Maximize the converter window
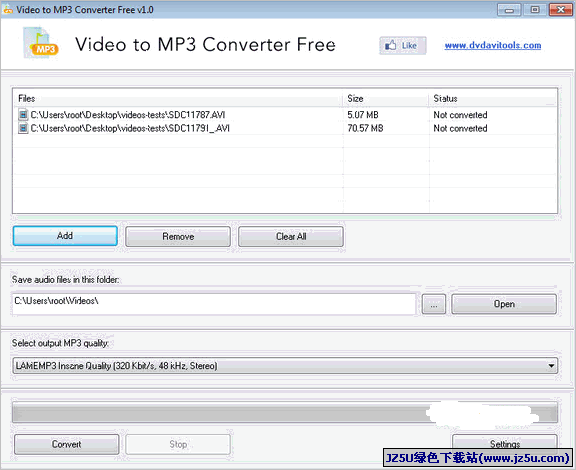576x470 pixels. coord(535,10)
